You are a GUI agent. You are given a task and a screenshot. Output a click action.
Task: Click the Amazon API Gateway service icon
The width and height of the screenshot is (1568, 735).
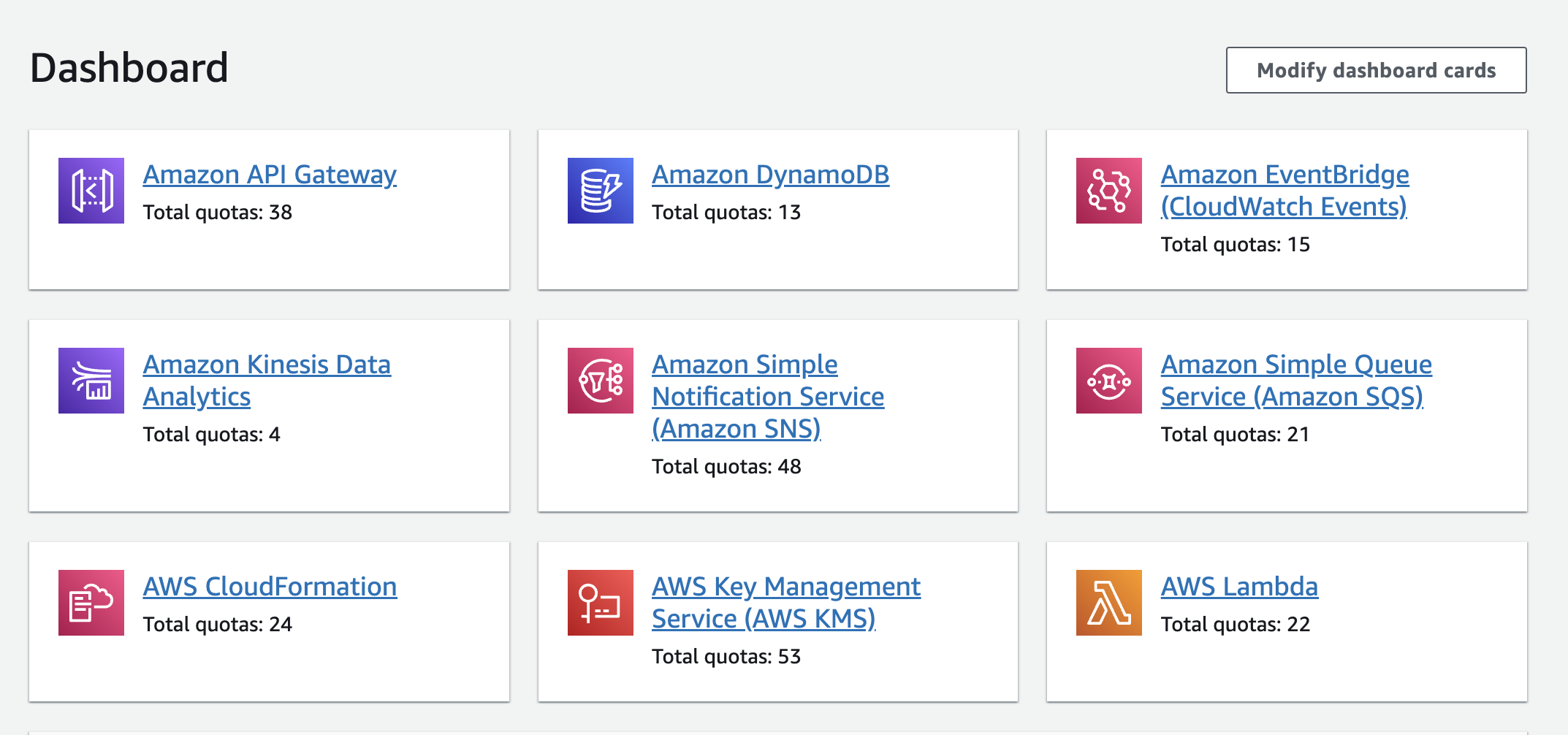(91, 191)
